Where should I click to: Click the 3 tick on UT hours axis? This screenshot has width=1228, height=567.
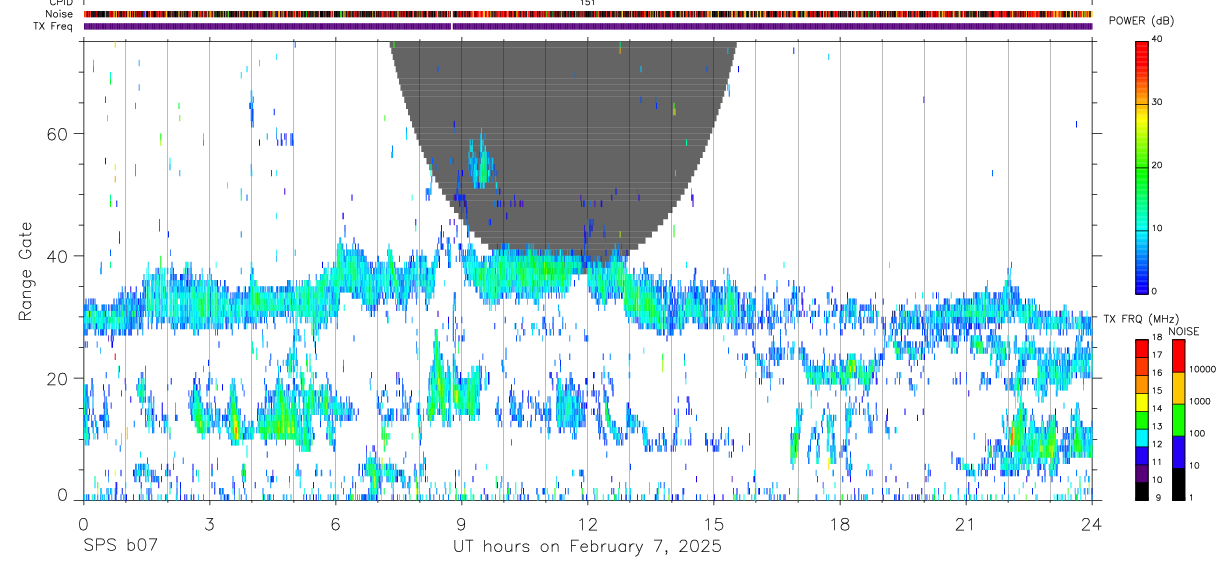[x=209, y=524]
